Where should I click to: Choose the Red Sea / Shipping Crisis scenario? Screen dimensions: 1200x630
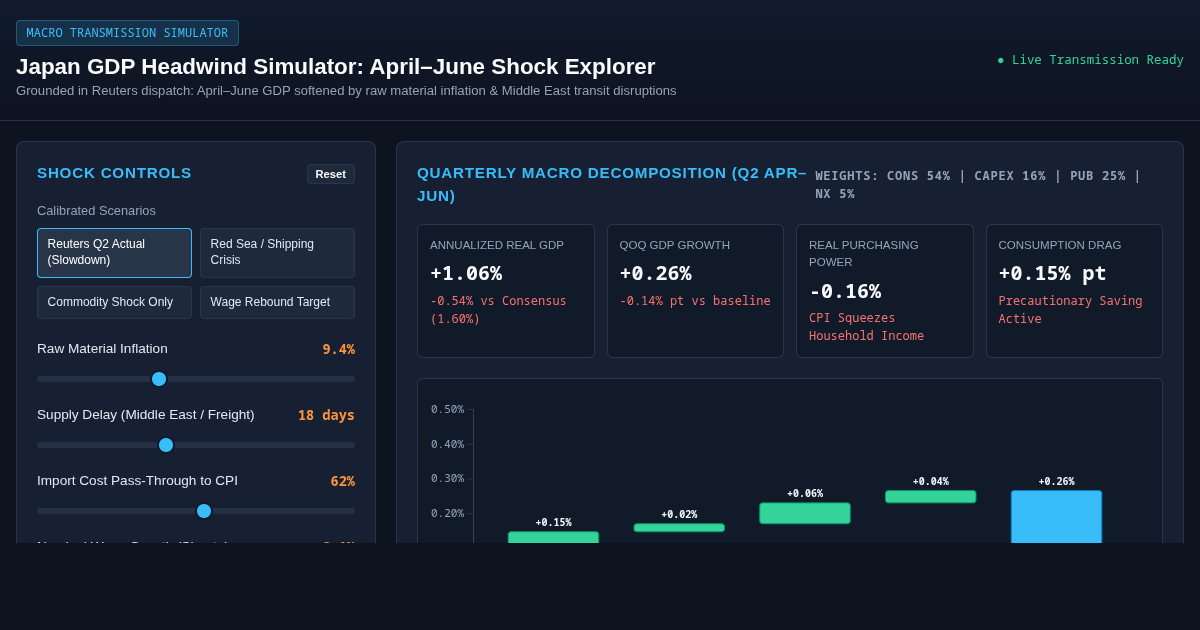tap(277, 253)
